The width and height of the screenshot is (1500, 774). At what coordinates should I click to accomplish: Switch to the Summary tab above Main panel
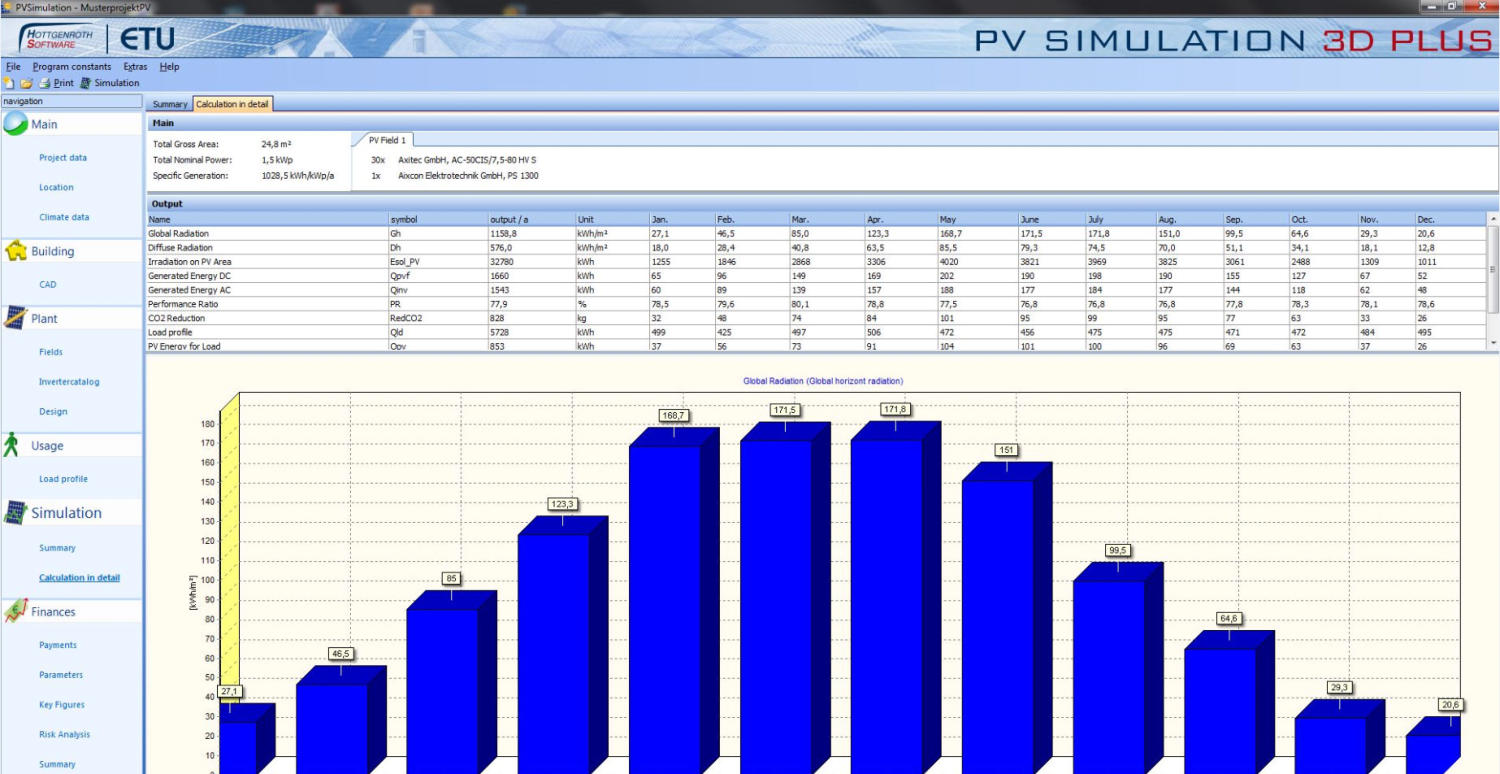pyautogui.click(x=170, y=104)
